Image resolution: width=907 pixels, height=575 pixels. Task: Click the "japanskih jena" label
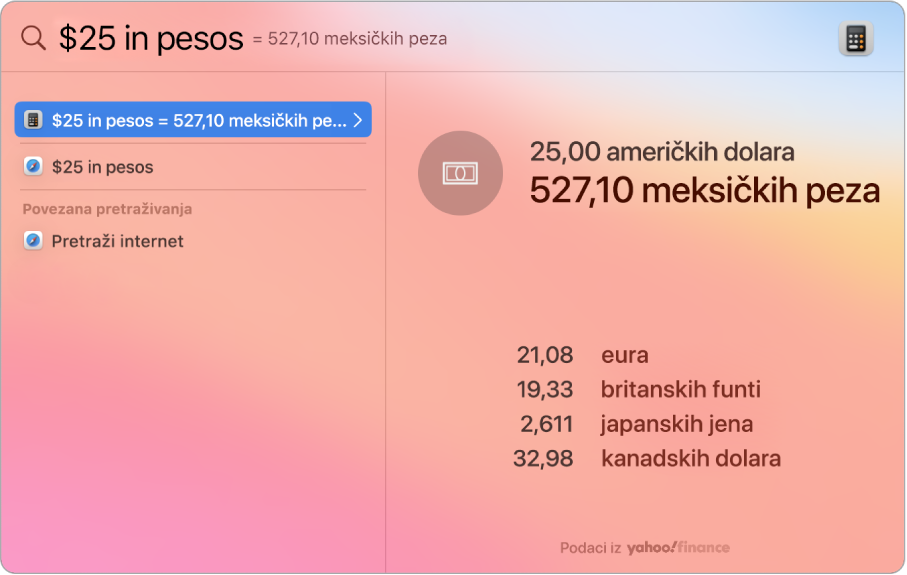pyautogui.click(x=677, y=424)
